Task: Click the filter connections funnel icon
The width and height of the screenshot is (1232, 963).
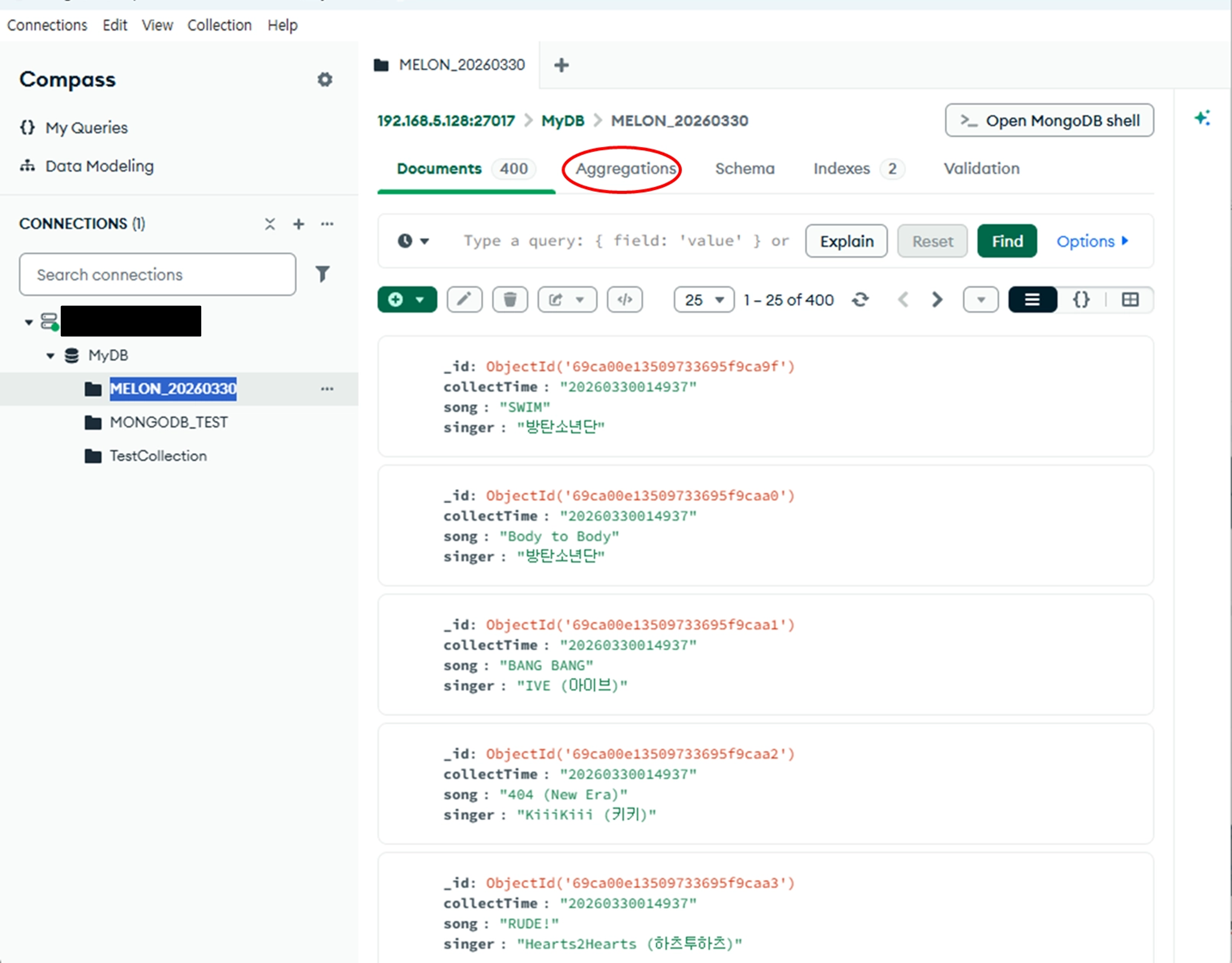Action: 322,274
